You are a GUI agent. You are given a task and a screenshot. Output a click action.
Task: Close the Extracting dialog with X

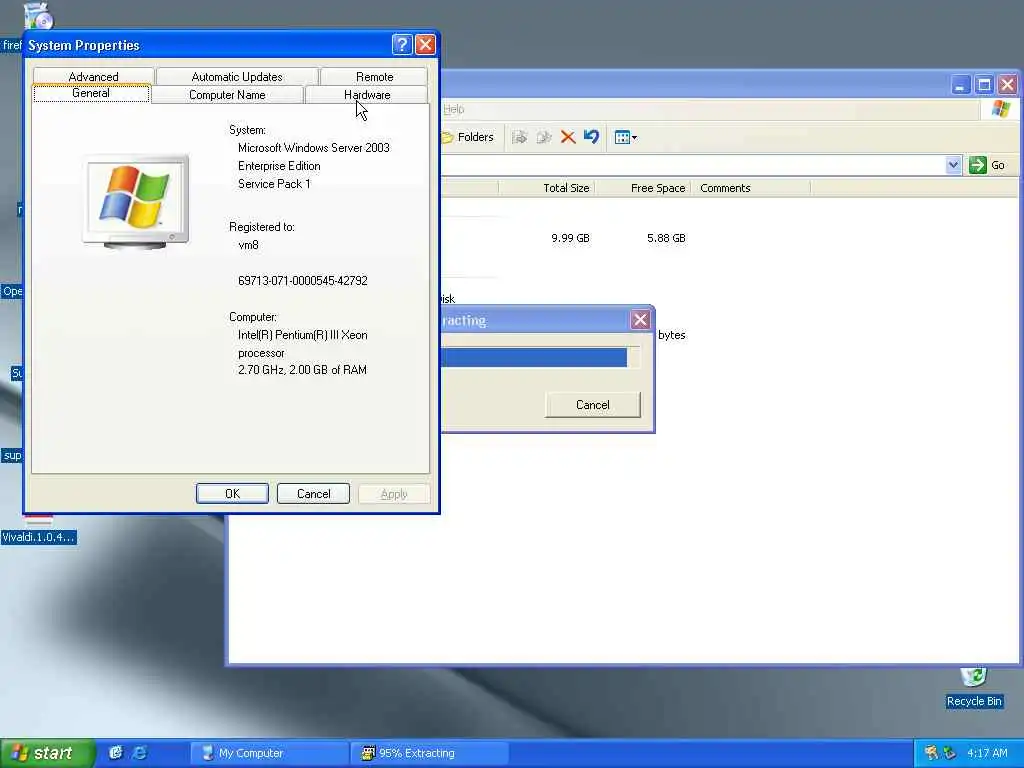click(640, 320)
